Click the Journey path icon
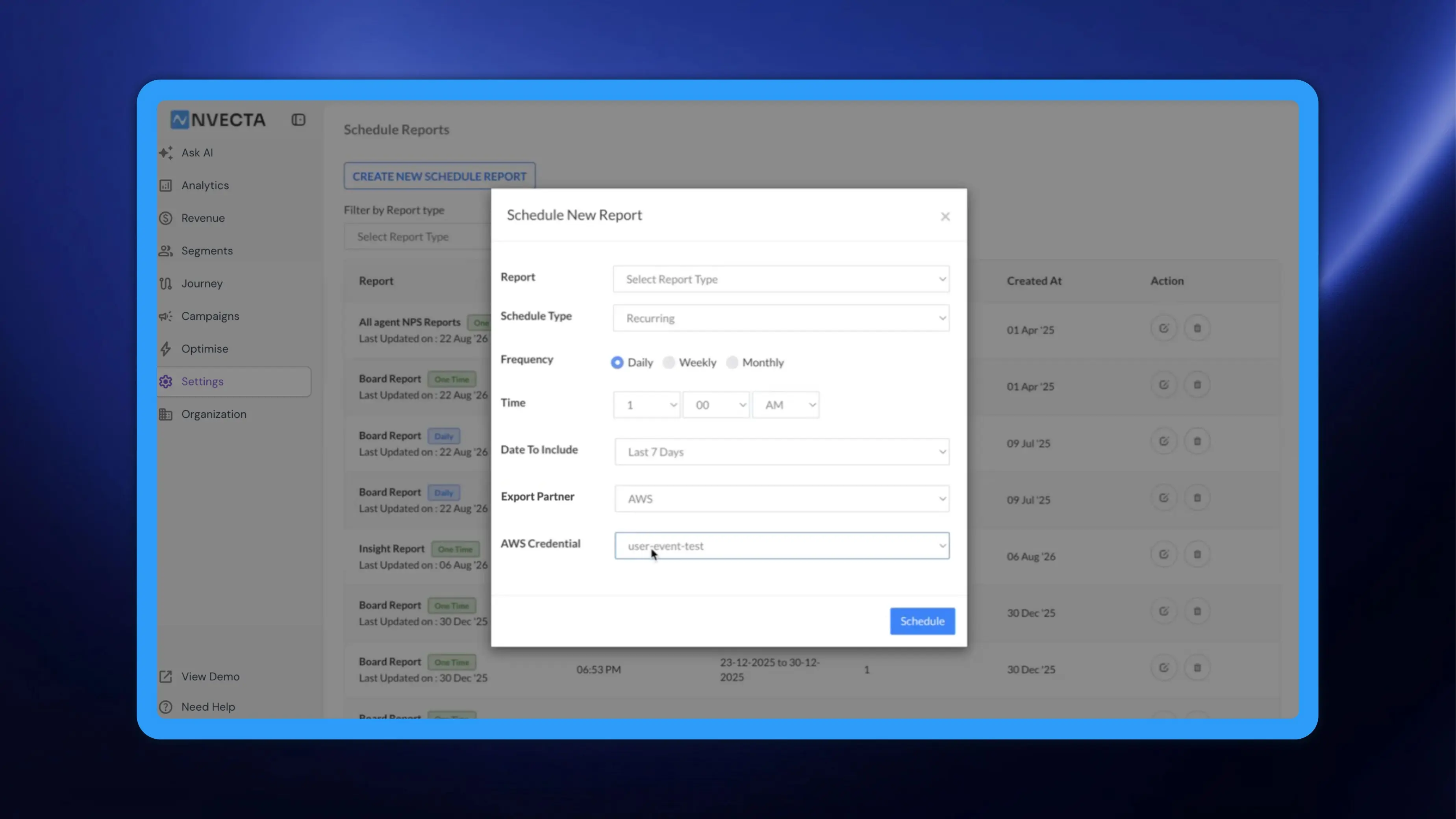Viewport: 1456px width, 819px height. [166, 284]
